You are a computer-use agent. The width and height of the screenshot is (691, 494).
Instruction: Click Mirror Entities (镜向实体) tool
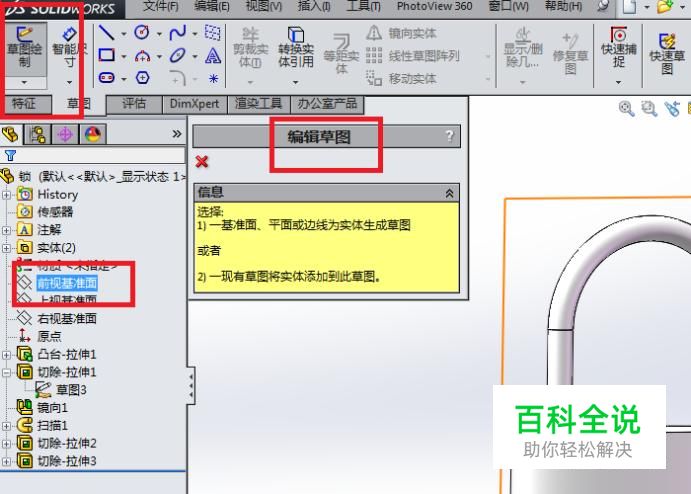(401, 33)
